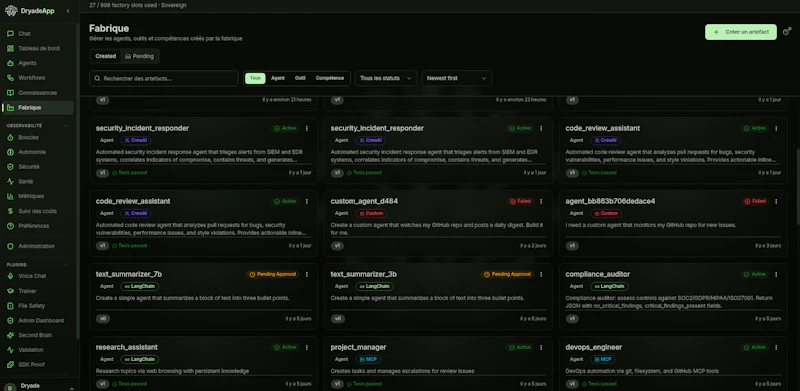Filter by Compétence type
Image resolution: width=800 pixels, height=391 pixels.
(x=330, y=78)
